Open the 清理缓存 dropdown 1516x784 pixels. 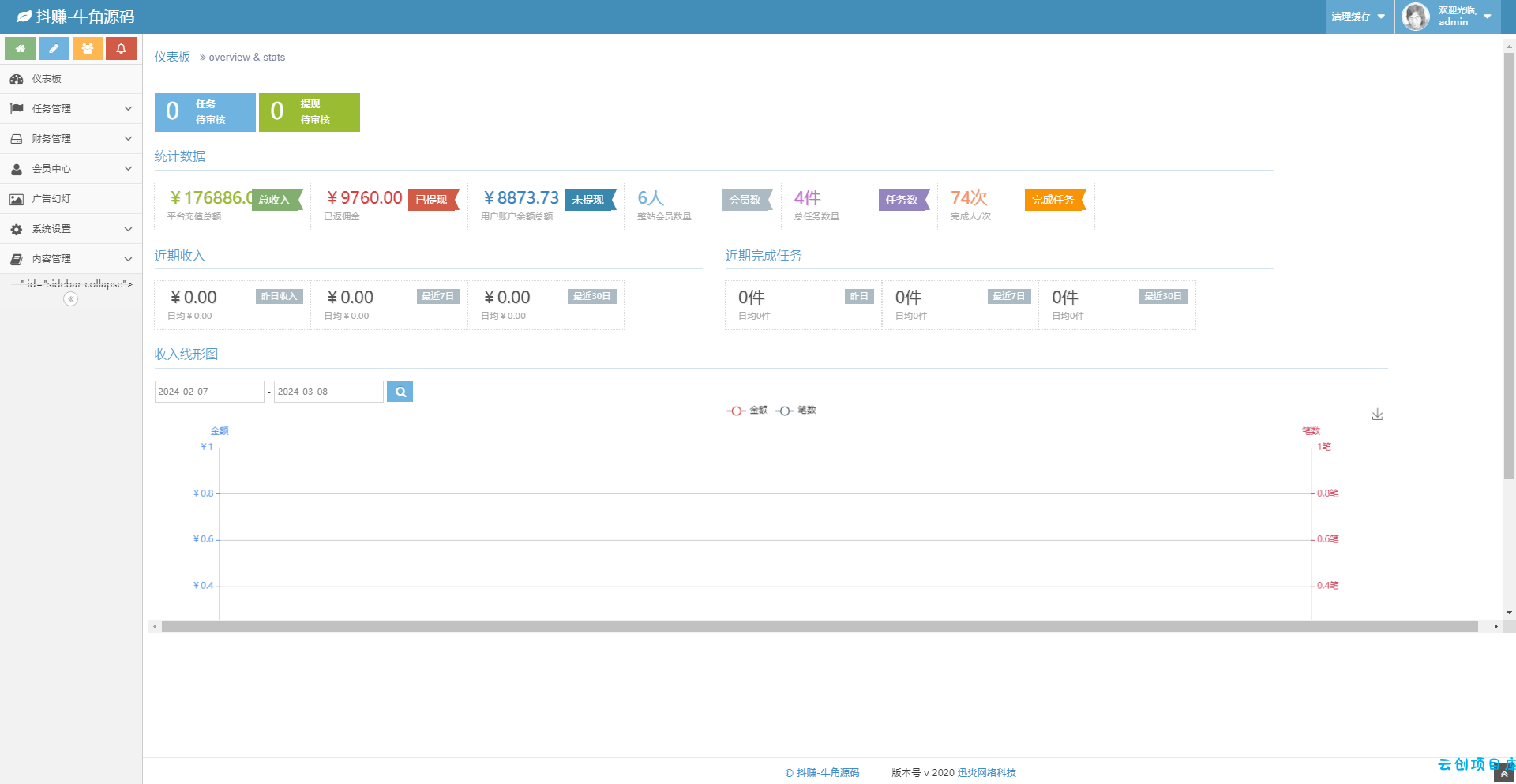[x=1358, y=17]
